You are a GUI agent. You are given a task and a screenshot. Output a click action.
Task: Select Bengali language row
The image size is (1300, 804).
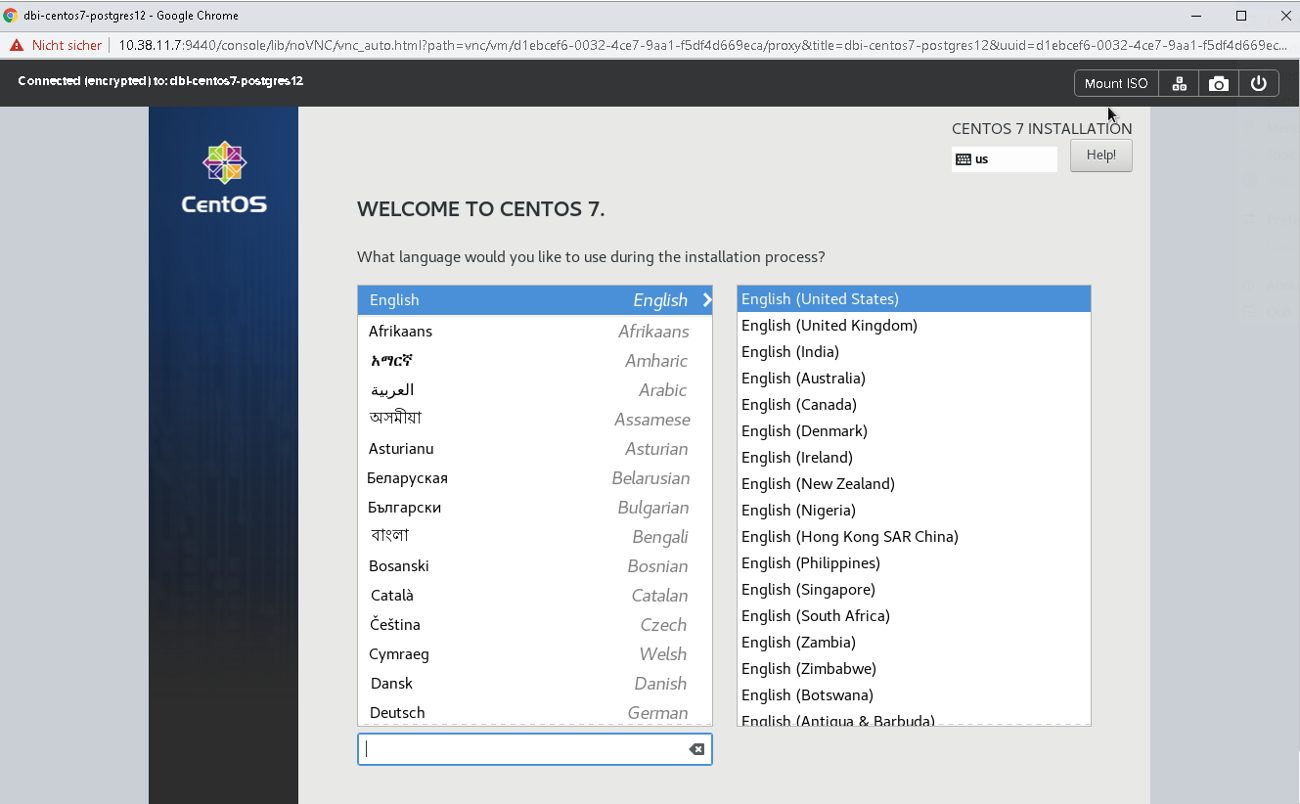click(535, 537)
